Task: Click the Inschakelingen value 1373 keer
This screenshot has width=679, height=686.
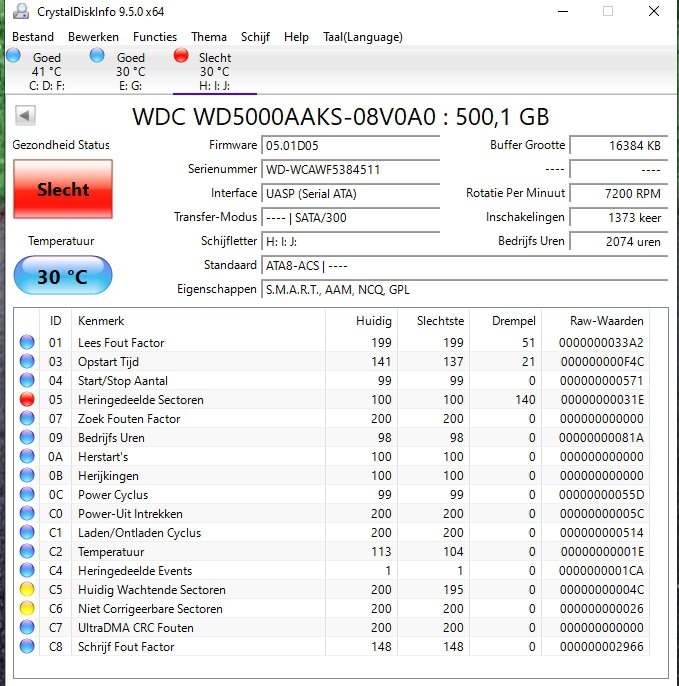Action: pos(619,217)
